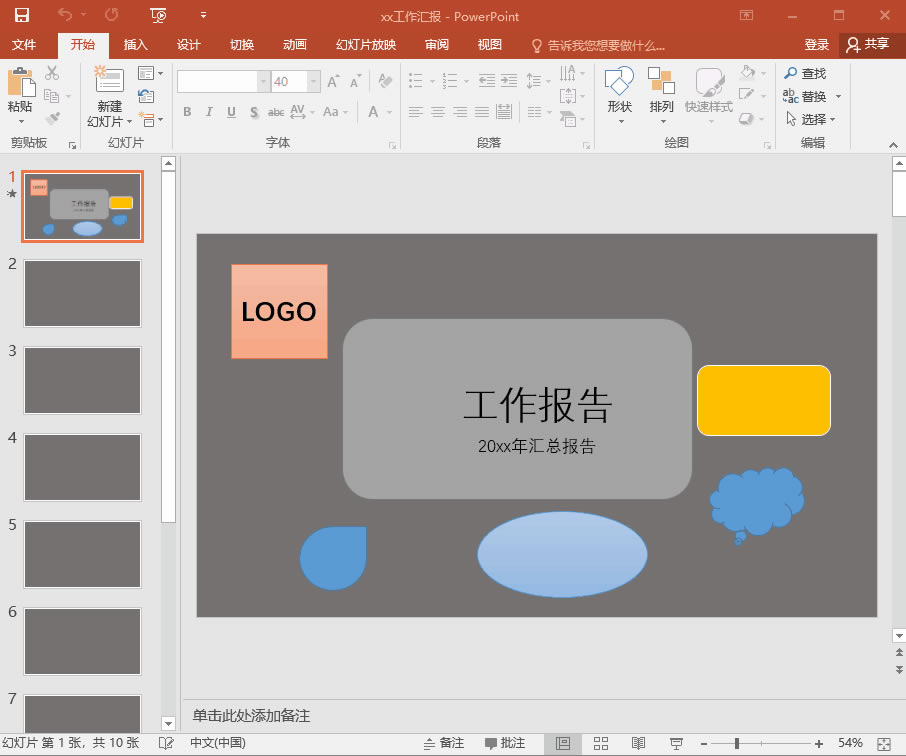Click the Paste clipboard icon

click(20, 83)
